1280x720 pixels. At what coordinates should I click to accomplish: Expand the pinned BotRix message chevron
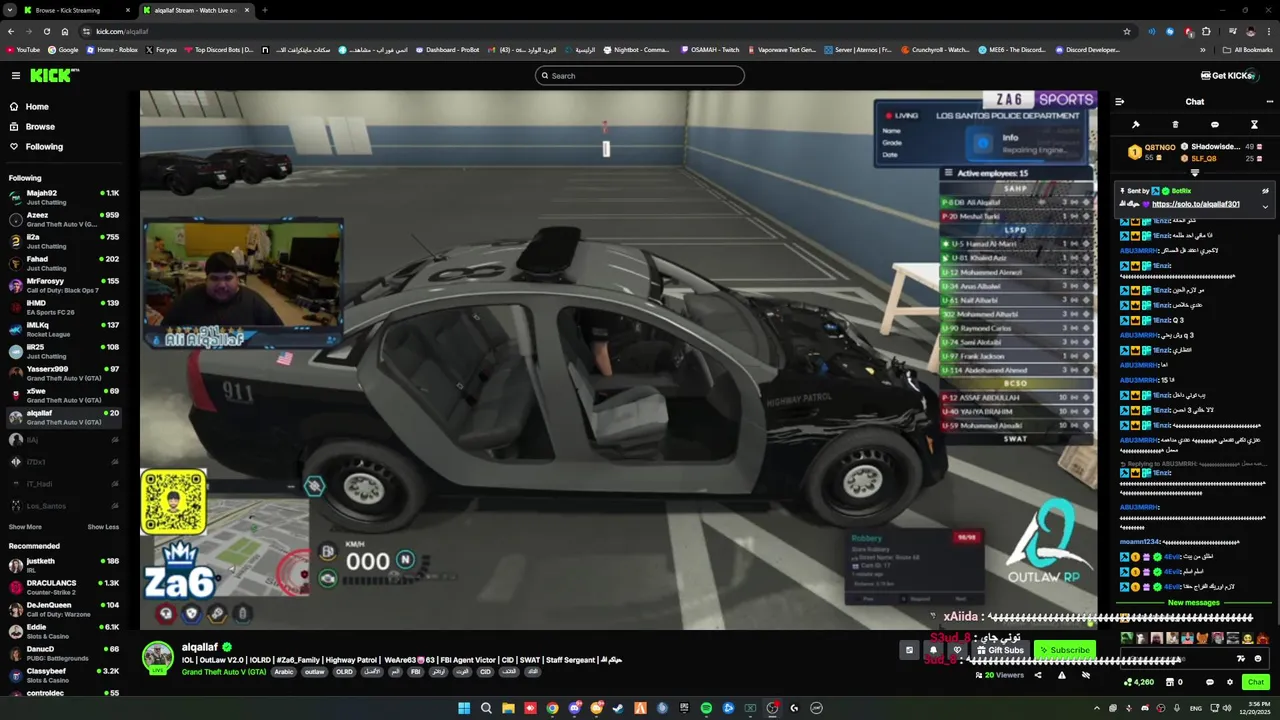[x=1265, y=207]
